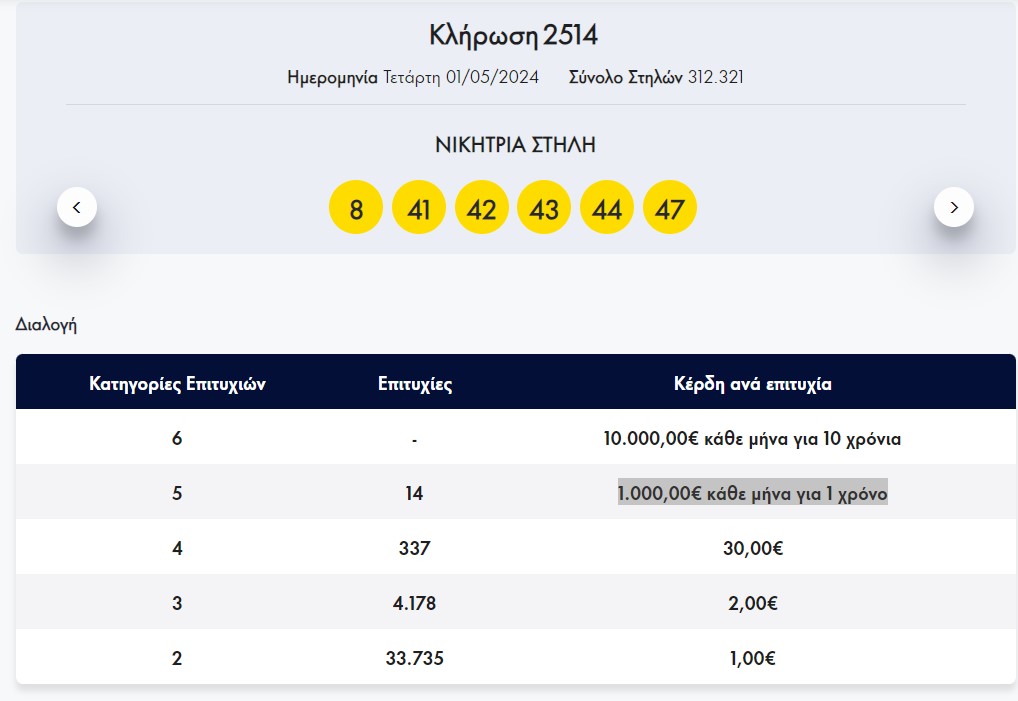
Task: Click the Κέρδη ανά επιτυχία column header
Action: (x=752, y=384)
